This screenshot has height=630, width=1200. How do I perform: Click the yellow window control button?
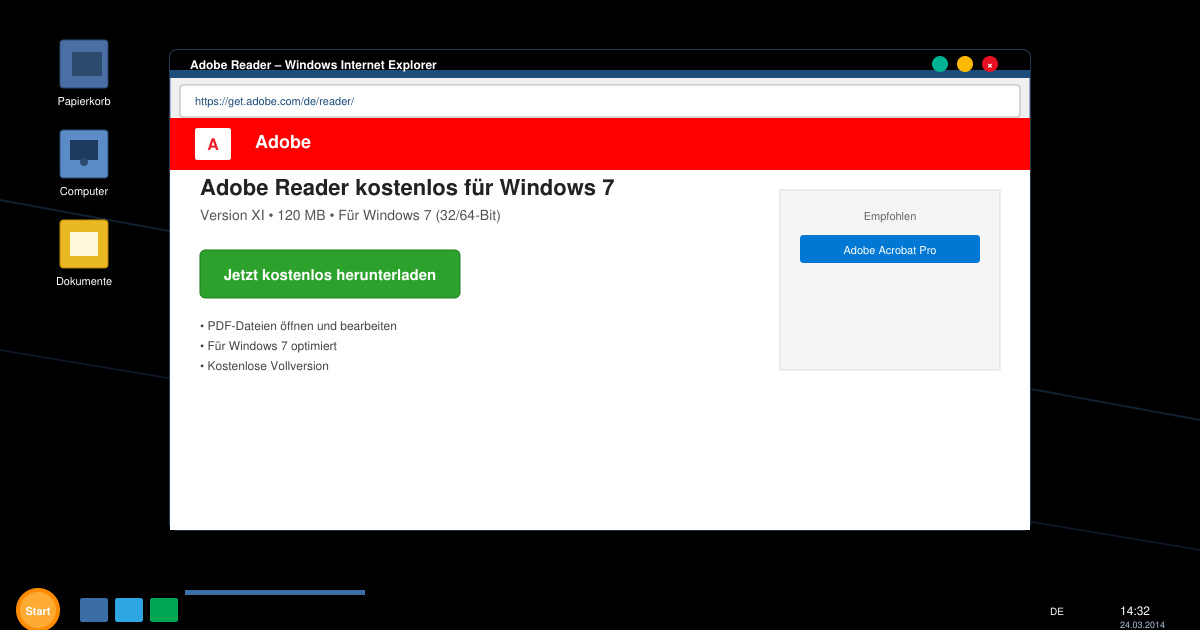pos(965,64)
